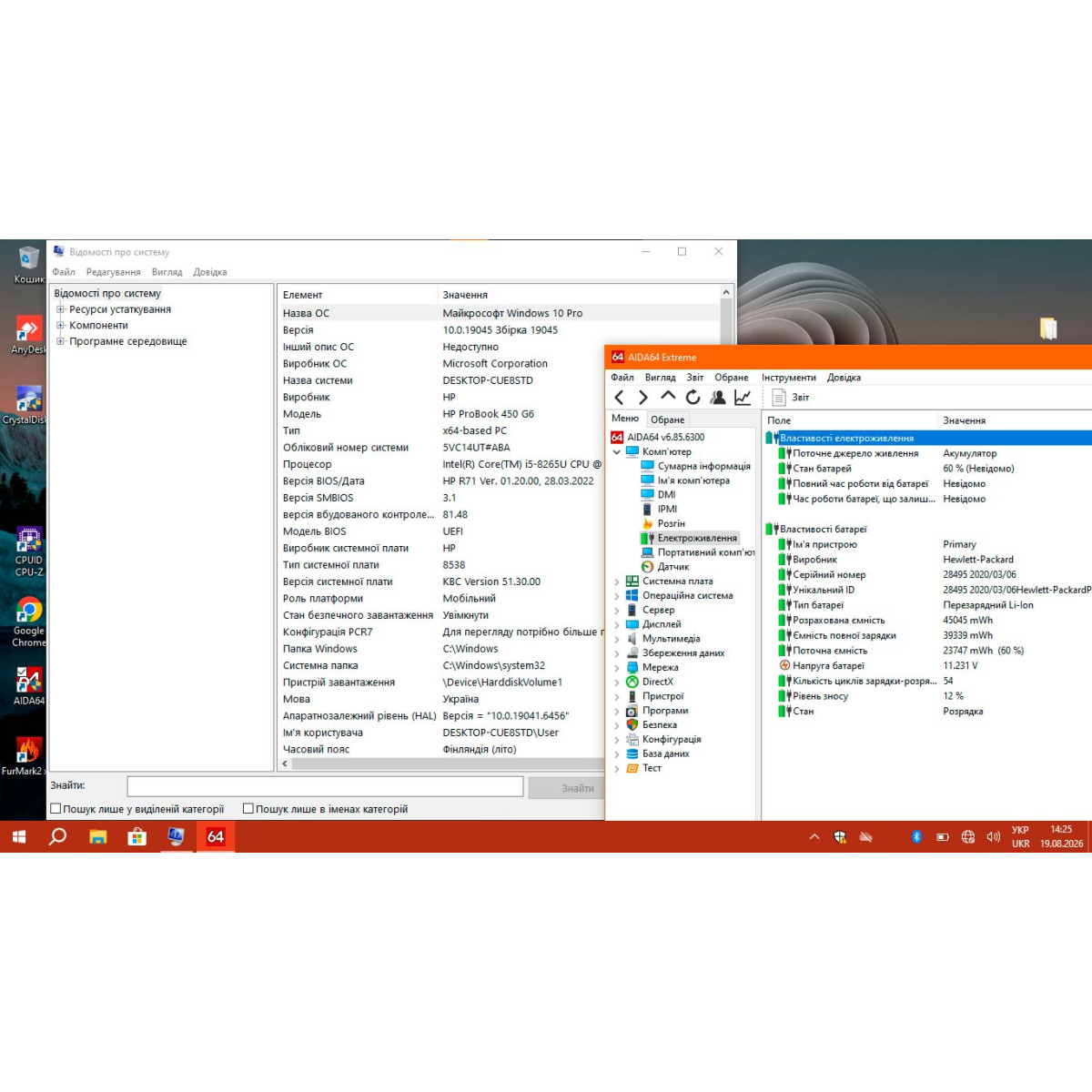Click the AIDA64 up-level arrow icon

click(668, 396)
